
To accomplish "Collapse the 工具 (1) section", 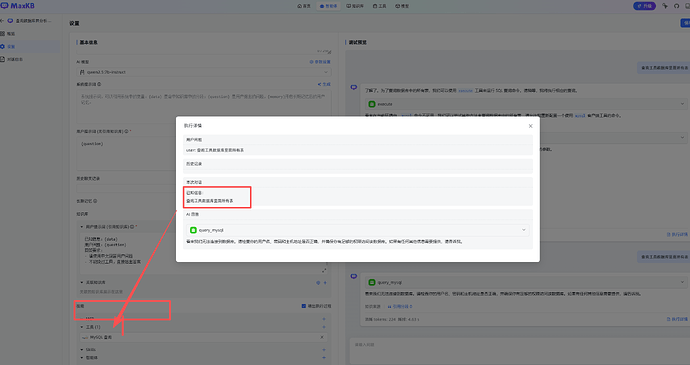I will [82, 327].
